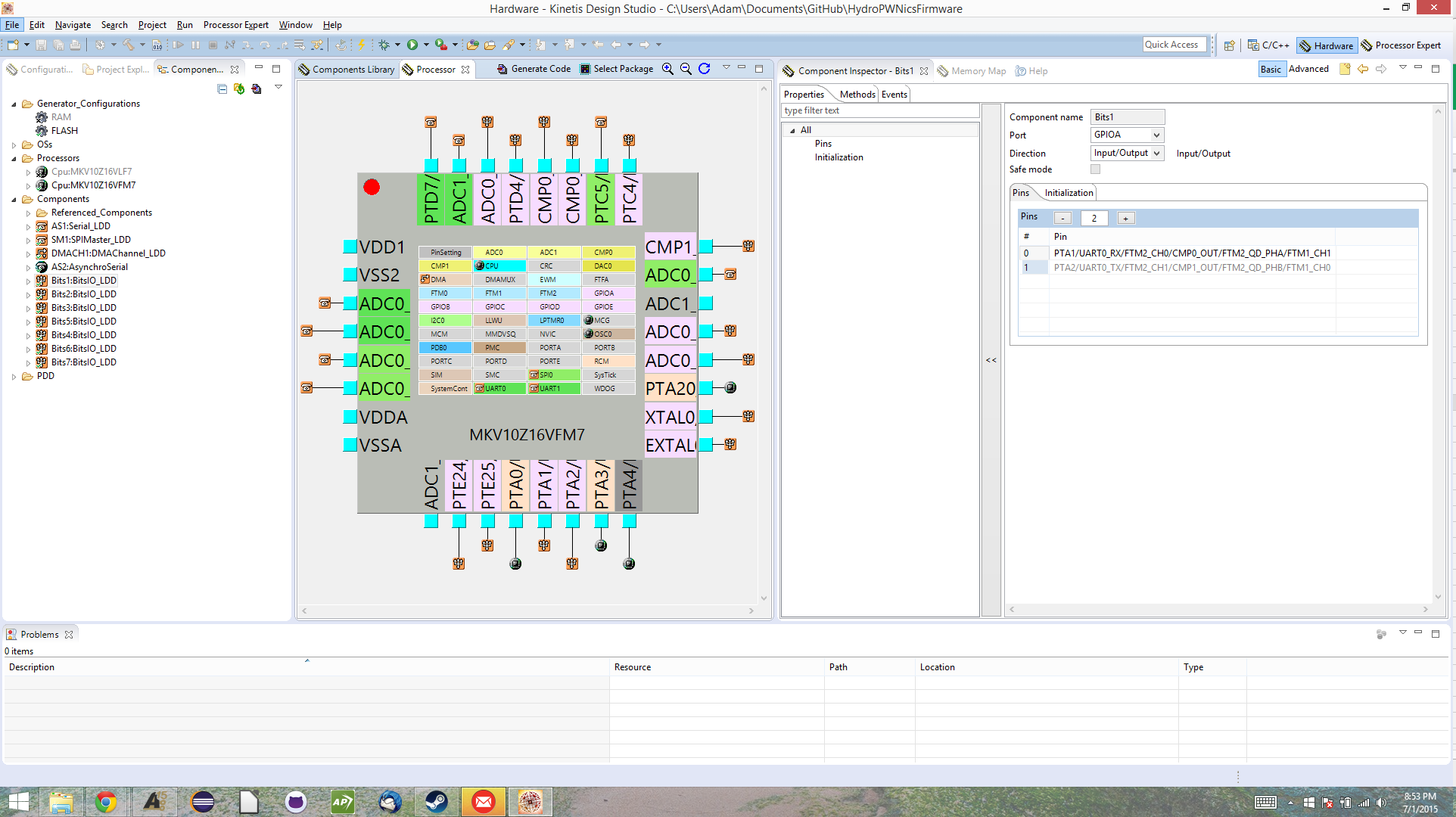Screen dimensions: 1456x817
Task: Click the red mail app in taskbar
Action: click(484, 801)
